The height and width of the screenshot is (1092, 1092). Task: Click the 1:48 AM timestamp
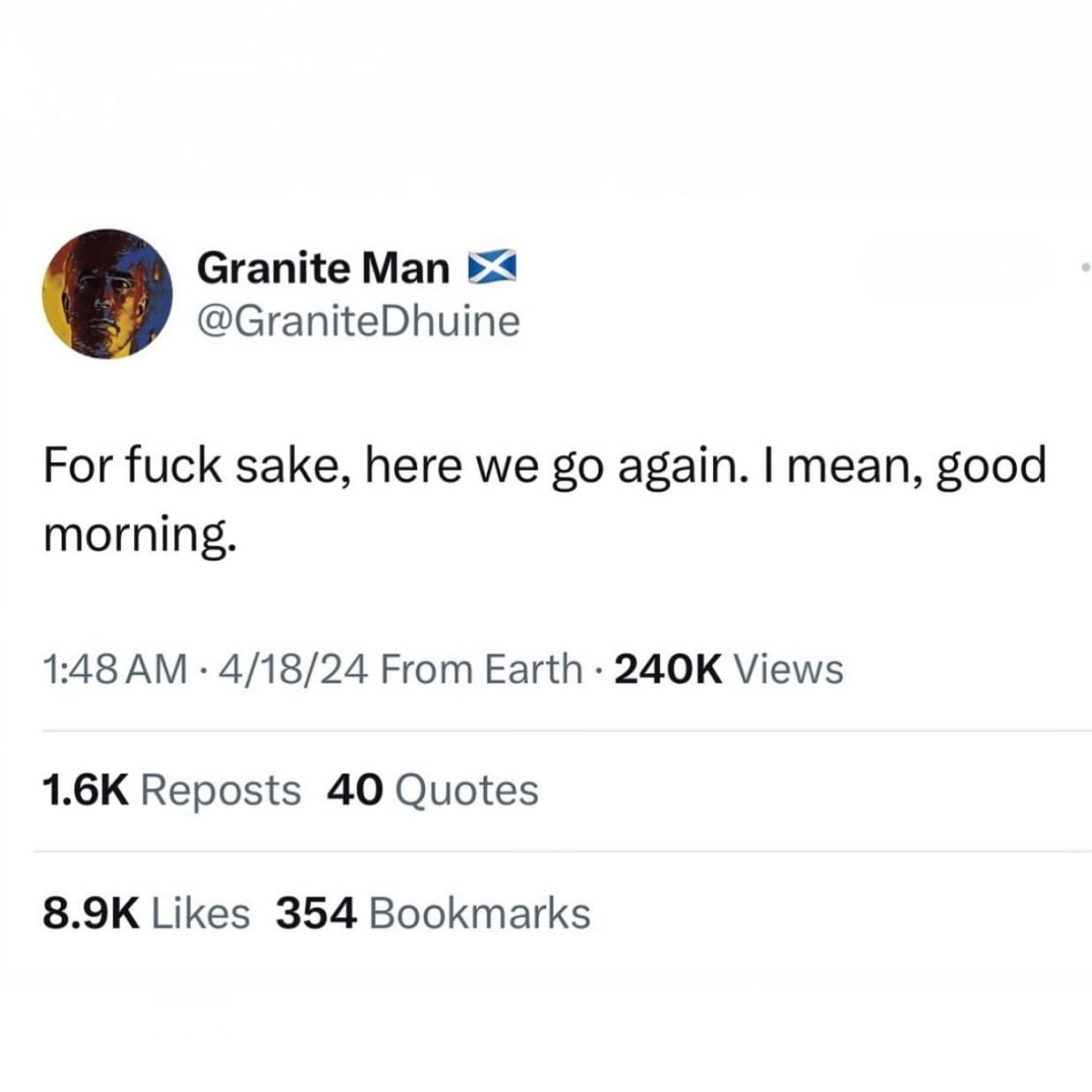coord(115,669)
